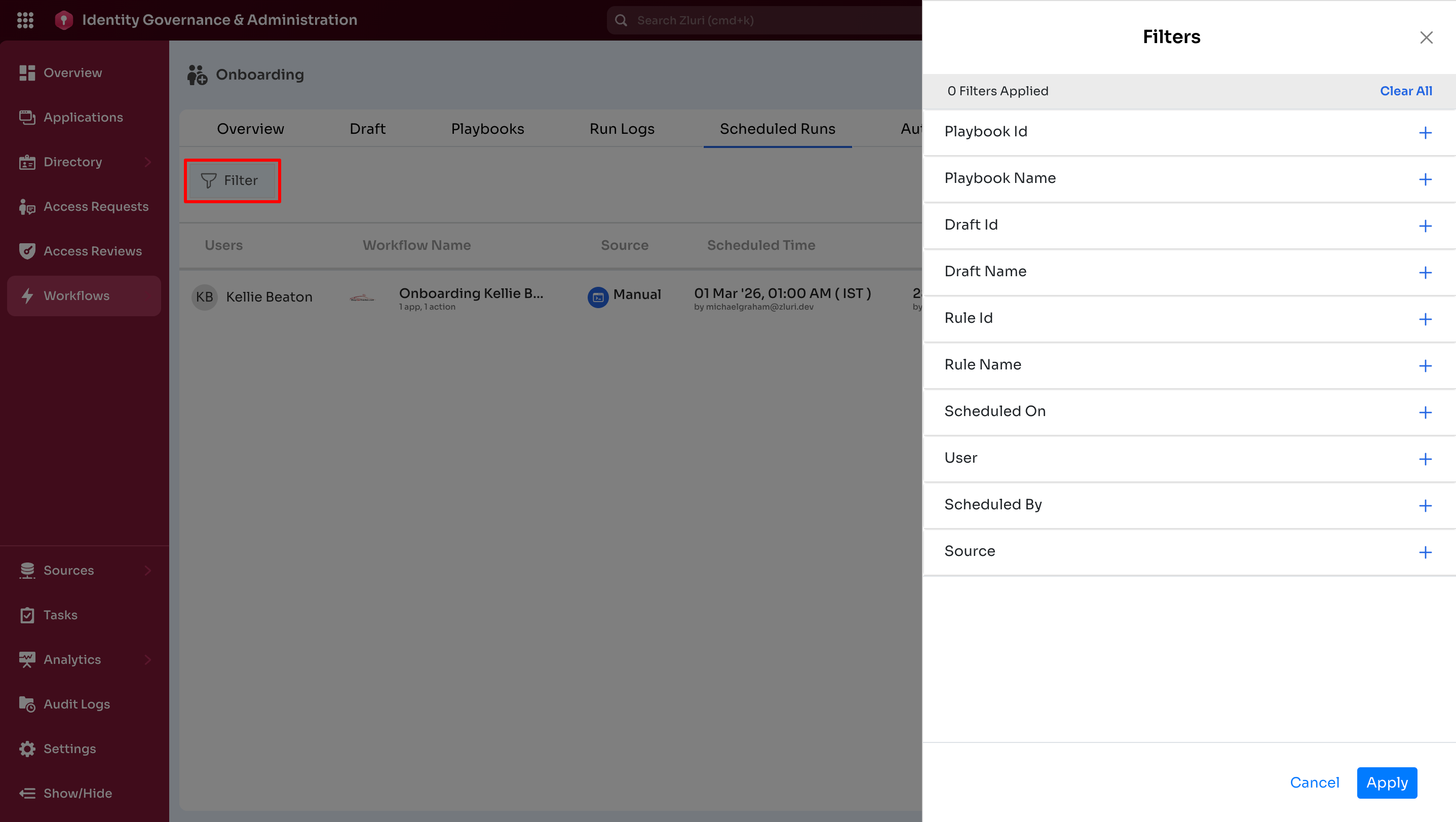Click the Cancel button

pyautogui.click(x=1314, y=782)
